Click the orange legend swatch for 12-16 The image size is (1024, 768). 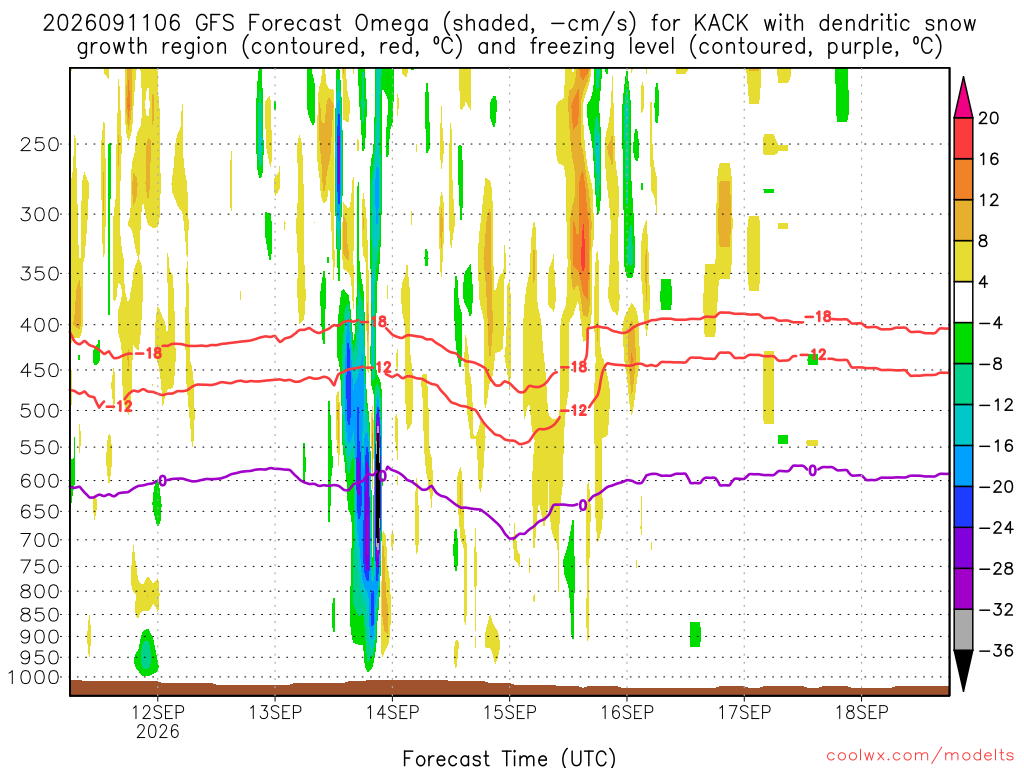(963, 180)
